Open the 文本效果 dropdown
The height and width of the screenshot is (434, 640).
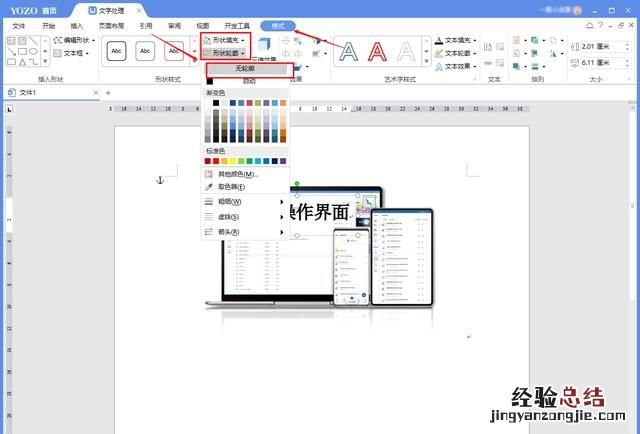456,66
